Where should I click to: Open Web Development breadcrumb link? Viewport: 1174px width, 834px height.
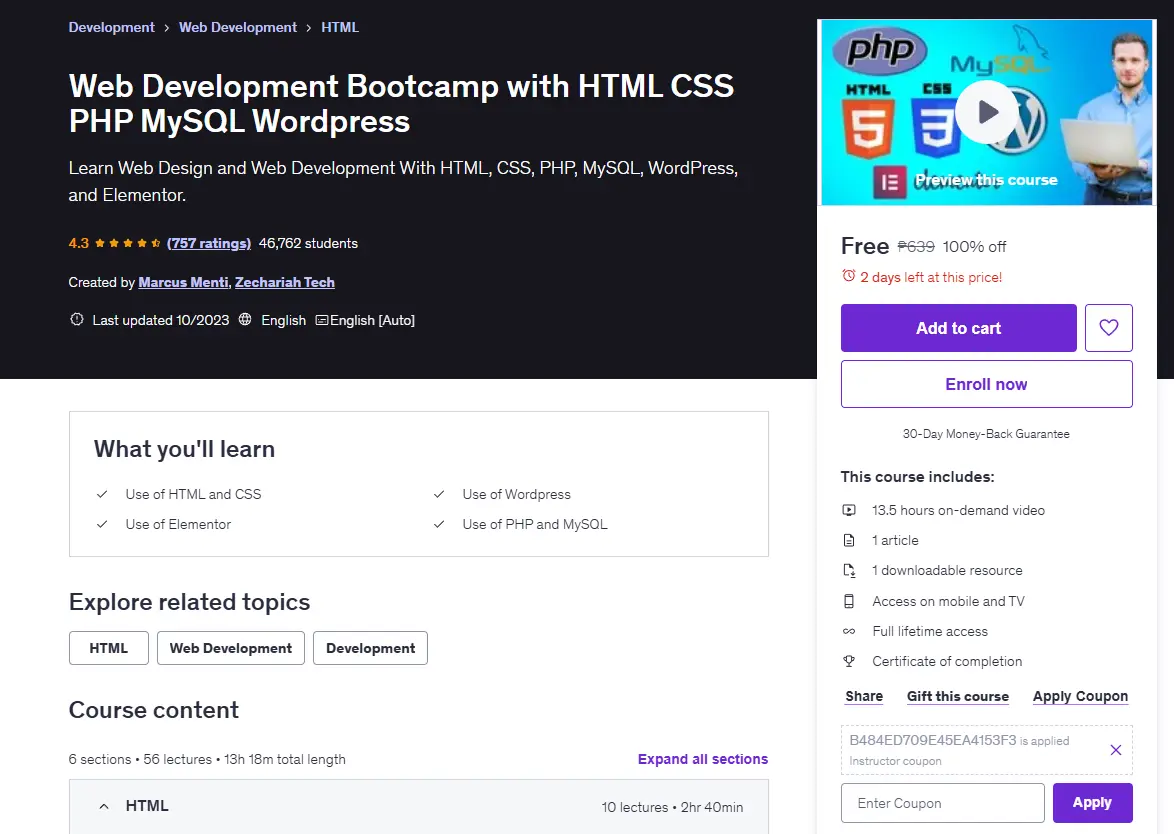[237, 27]
